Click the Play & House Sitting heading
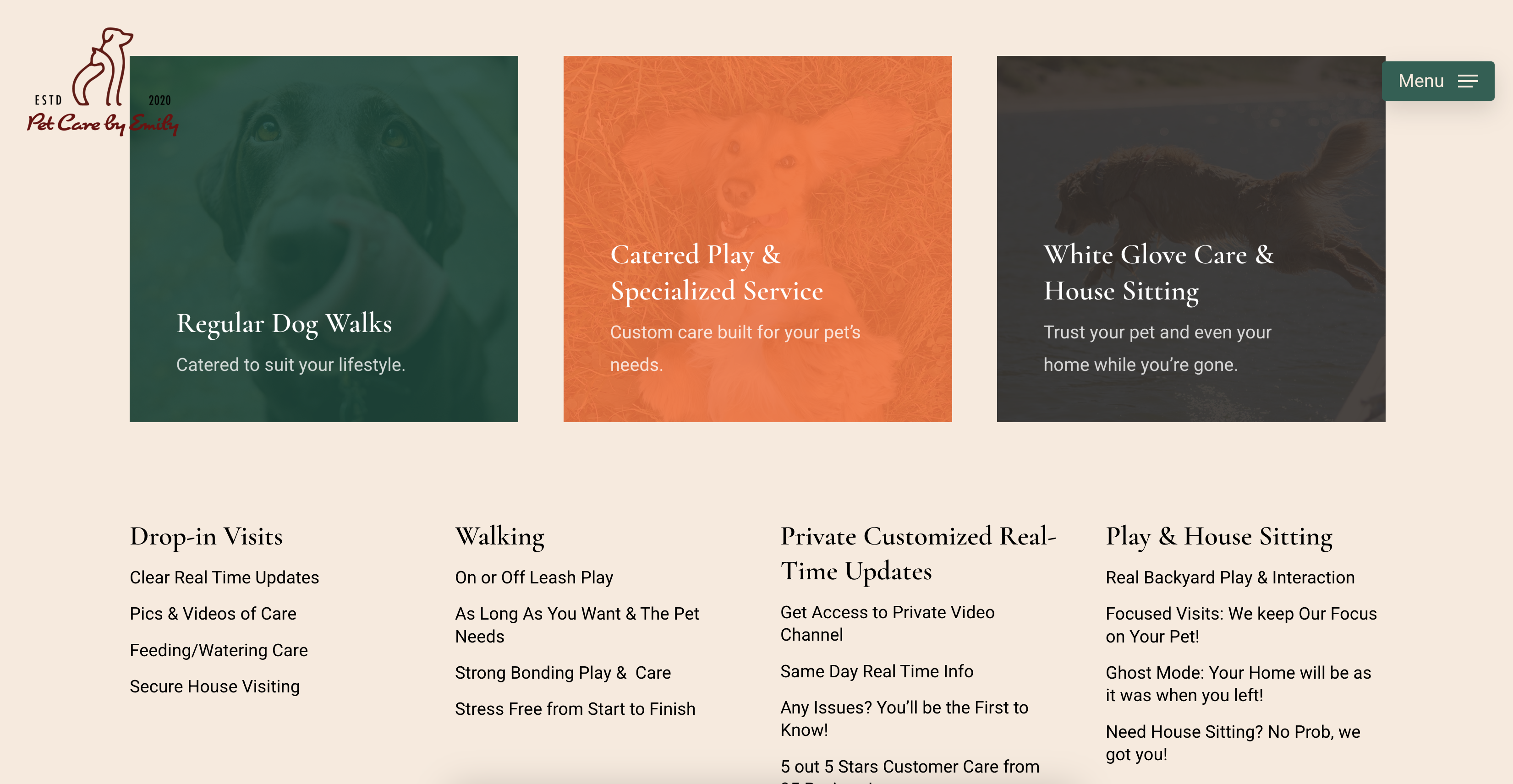Image resolution: width=1513 pixels, height=784 pixels. click(1219, 536)
